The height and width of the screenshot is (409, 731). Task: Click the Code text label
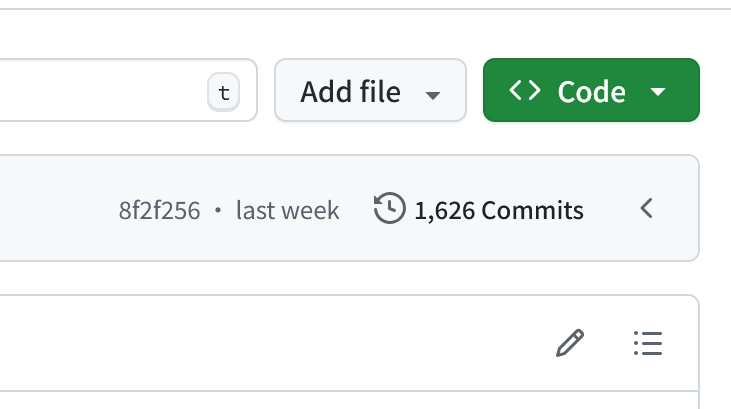(592, 92)
